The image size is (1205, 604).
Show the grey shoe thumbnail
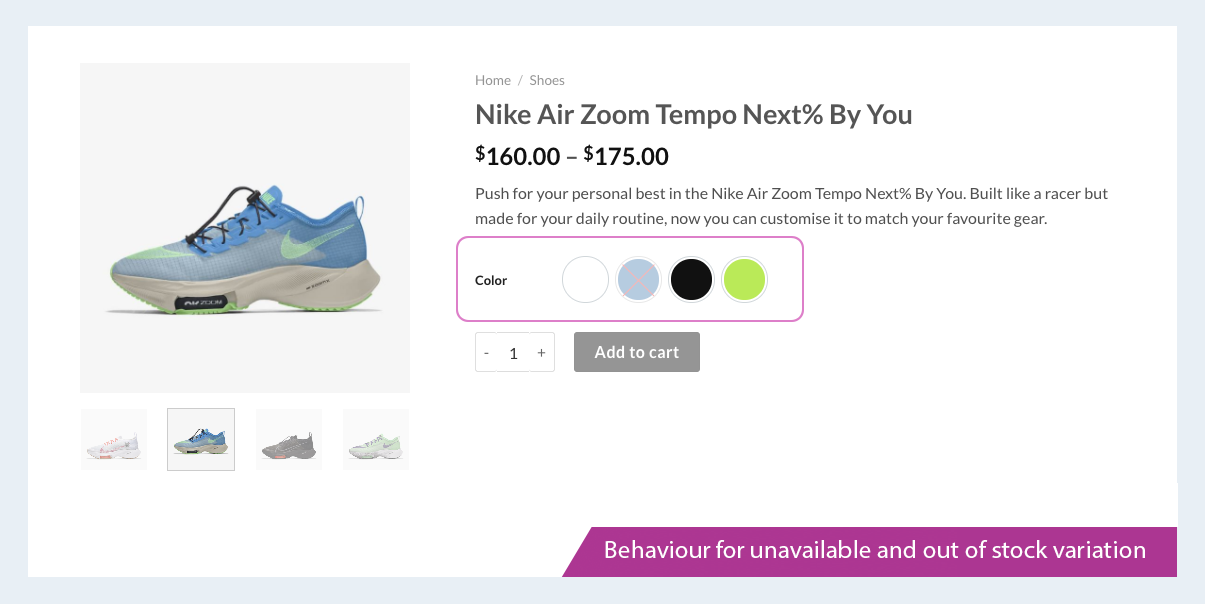[289, 440]
